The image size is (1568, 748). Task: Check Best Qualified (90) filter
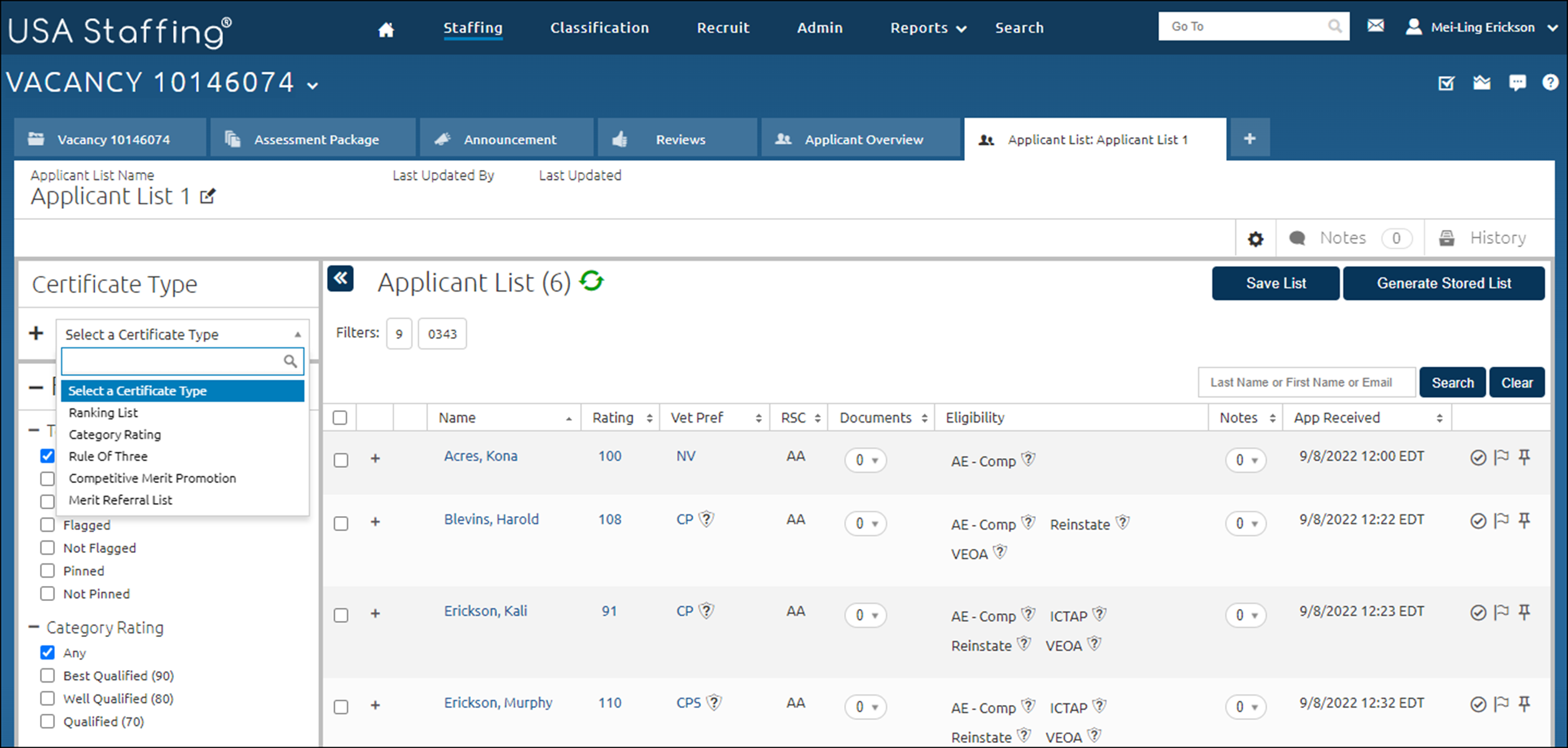pos(47,676)
